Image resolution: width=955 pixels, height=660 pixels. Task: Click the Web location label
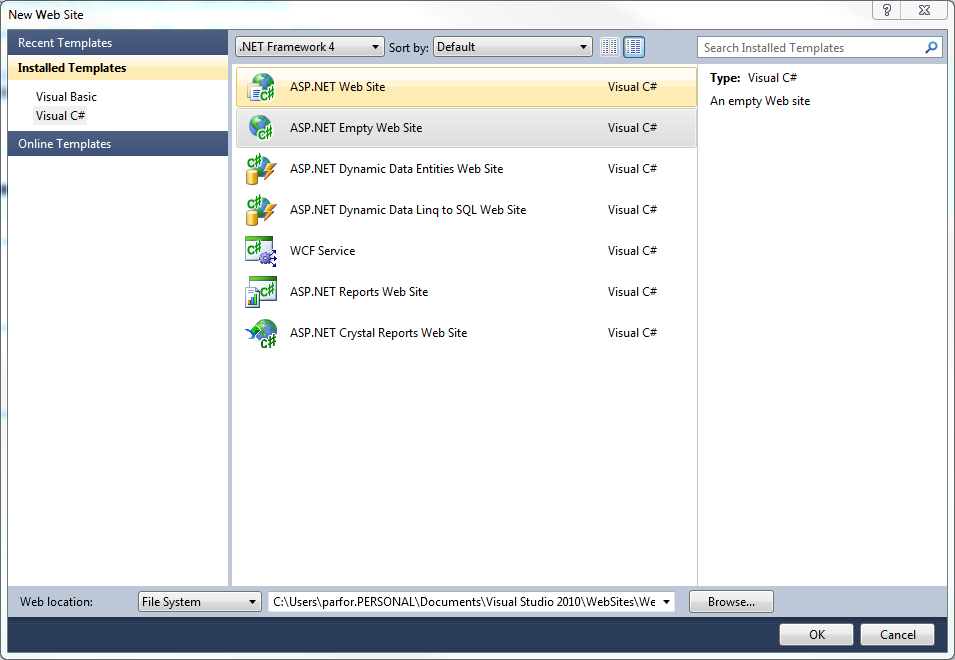click(57, 602)
